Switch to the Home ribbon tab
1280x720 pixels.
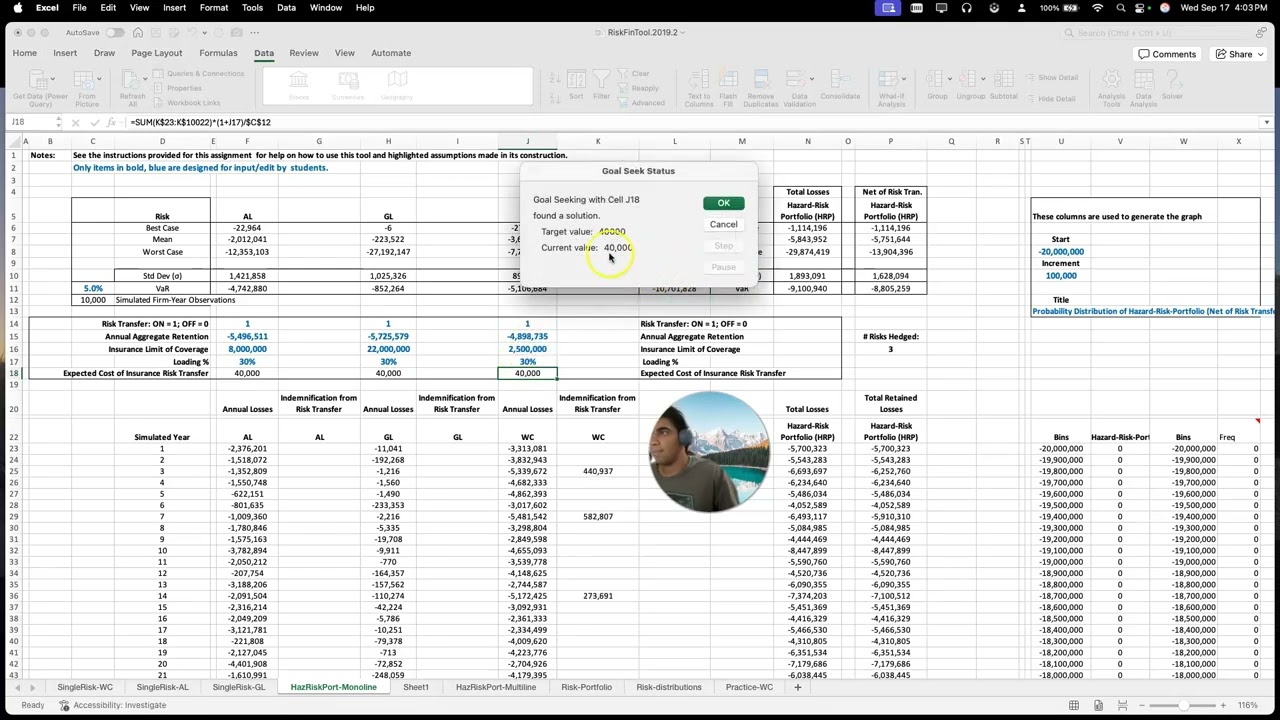25,53
